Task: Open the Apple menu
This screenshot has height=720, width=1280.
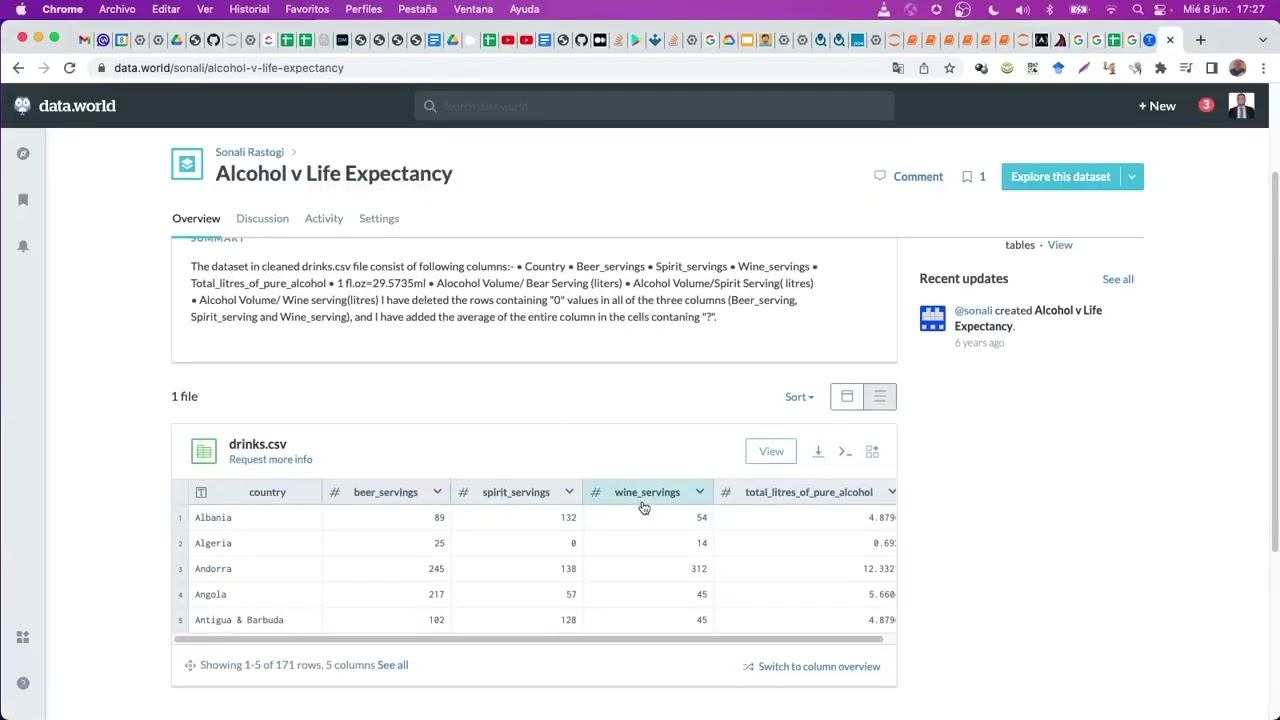Action: 21,9
